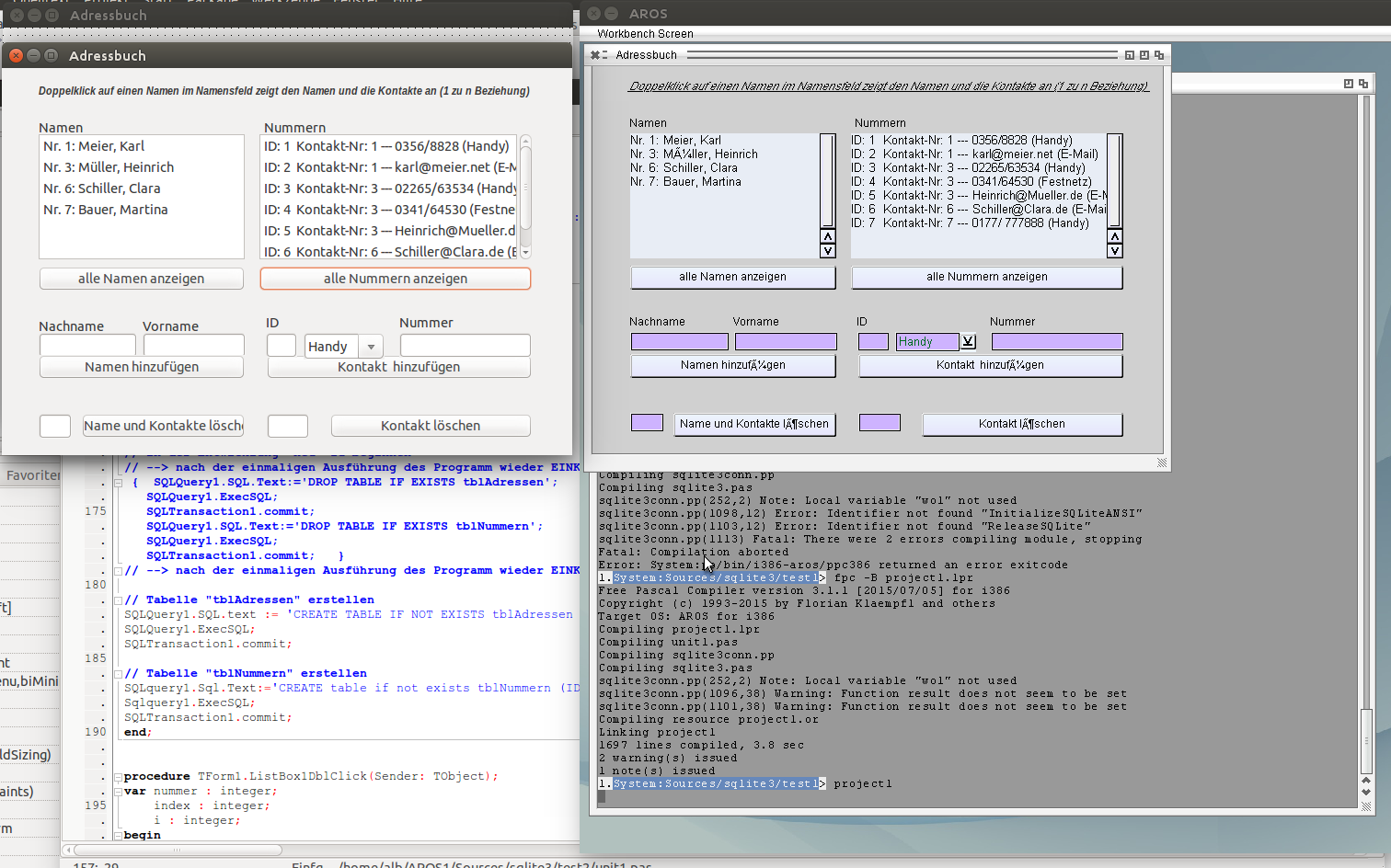The image size is (1391, 868).
Task: Click the down arrow of the Nummern list scroller
Action: click(x=1114, y=250)
